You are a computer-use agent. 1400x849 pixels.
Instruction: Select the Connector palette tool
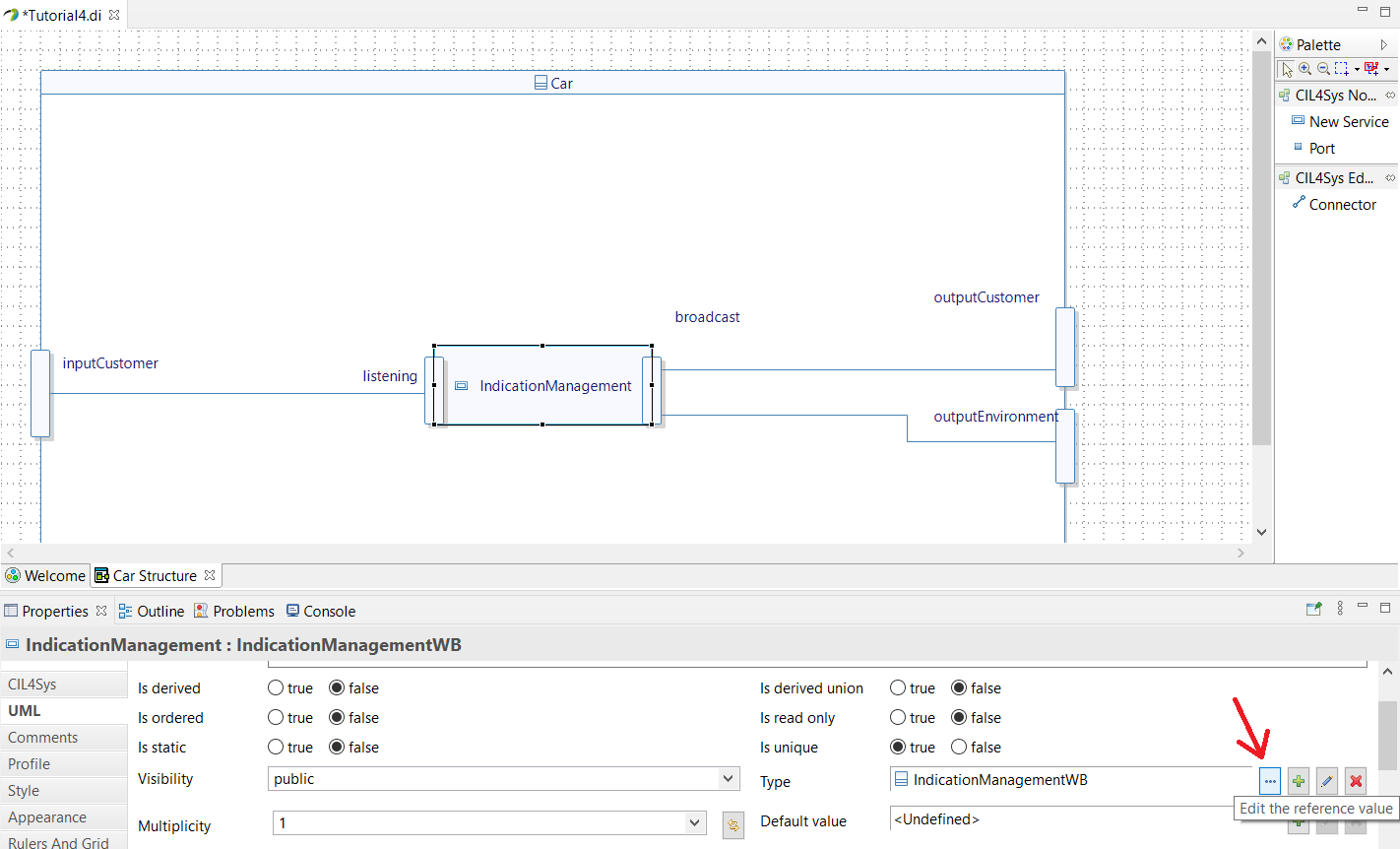point(1334,205)
